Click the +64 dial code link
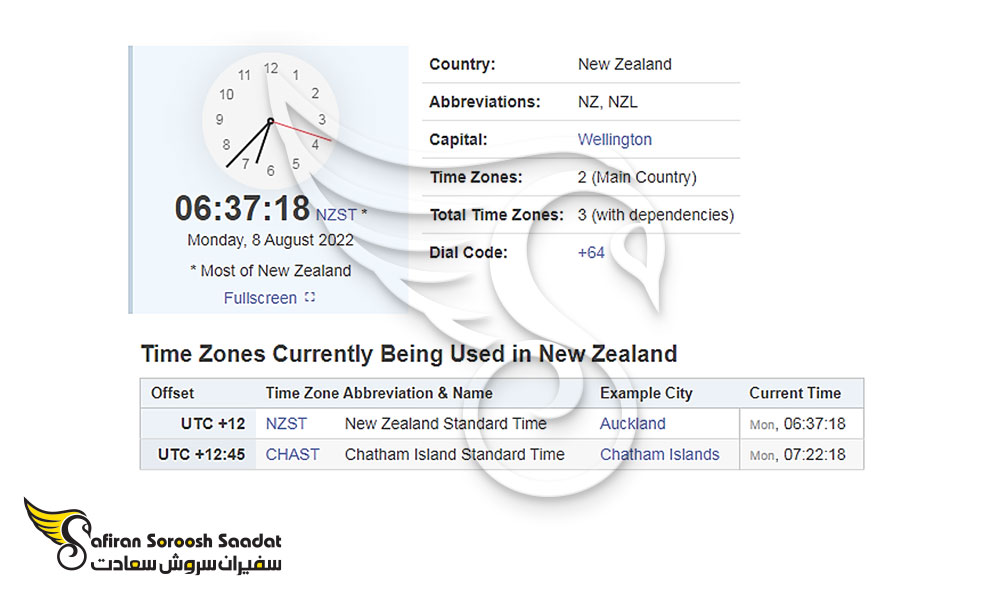Viewport: 1000px width, 600px height. point(591,252)
